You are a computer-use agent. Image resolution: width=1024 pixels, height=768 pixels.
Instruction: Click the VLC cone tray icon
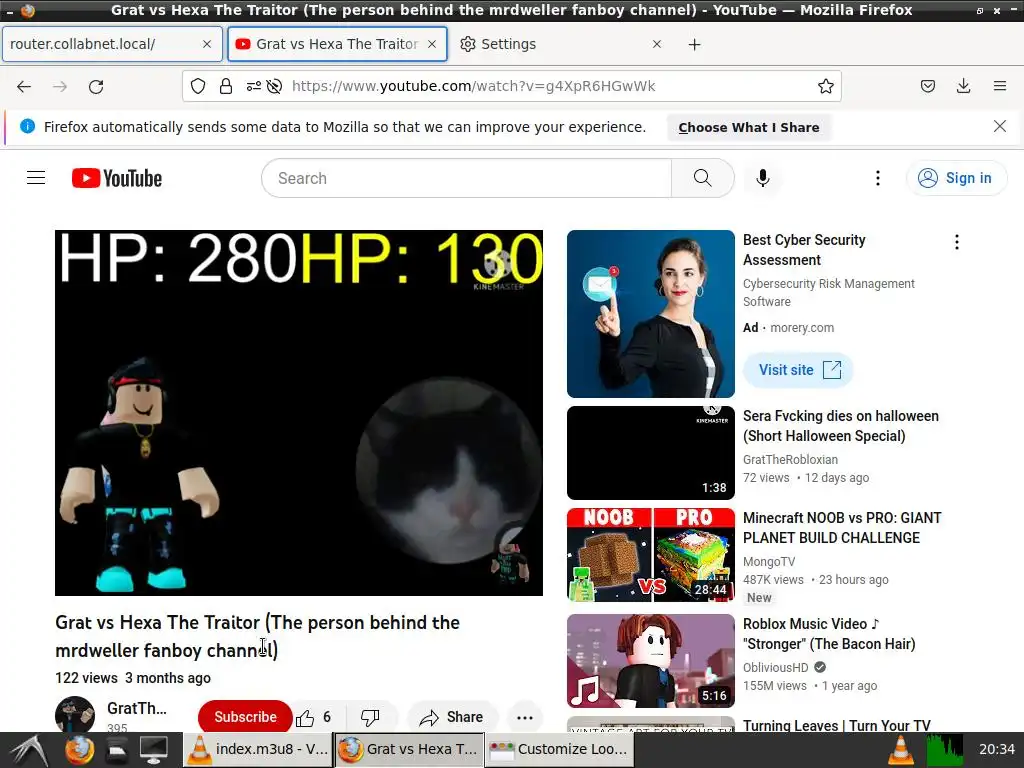coord(900,750)
